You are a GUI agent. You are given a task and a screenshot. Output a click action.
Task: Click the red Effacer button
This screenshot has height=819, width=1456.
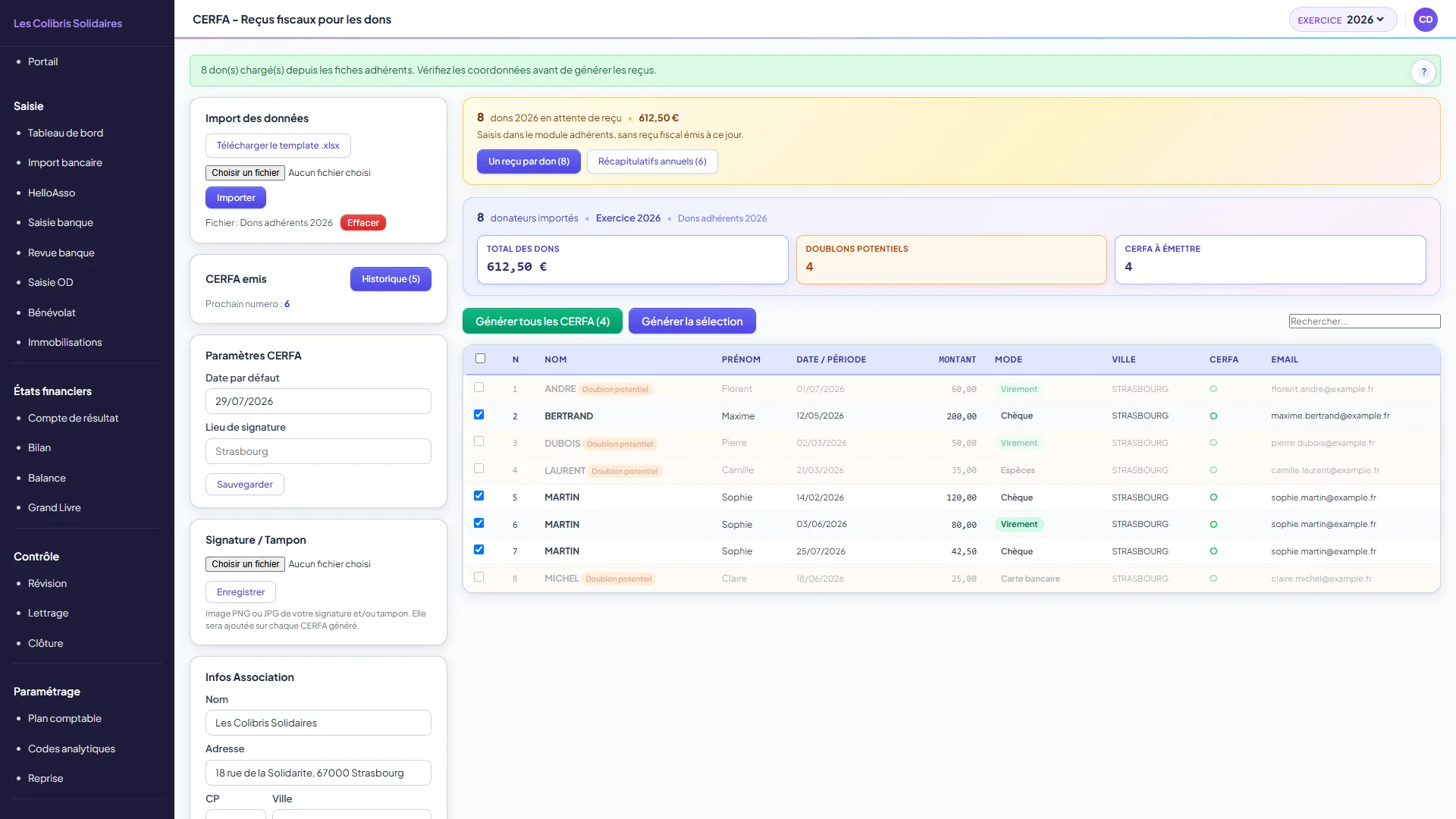[363, 223]
